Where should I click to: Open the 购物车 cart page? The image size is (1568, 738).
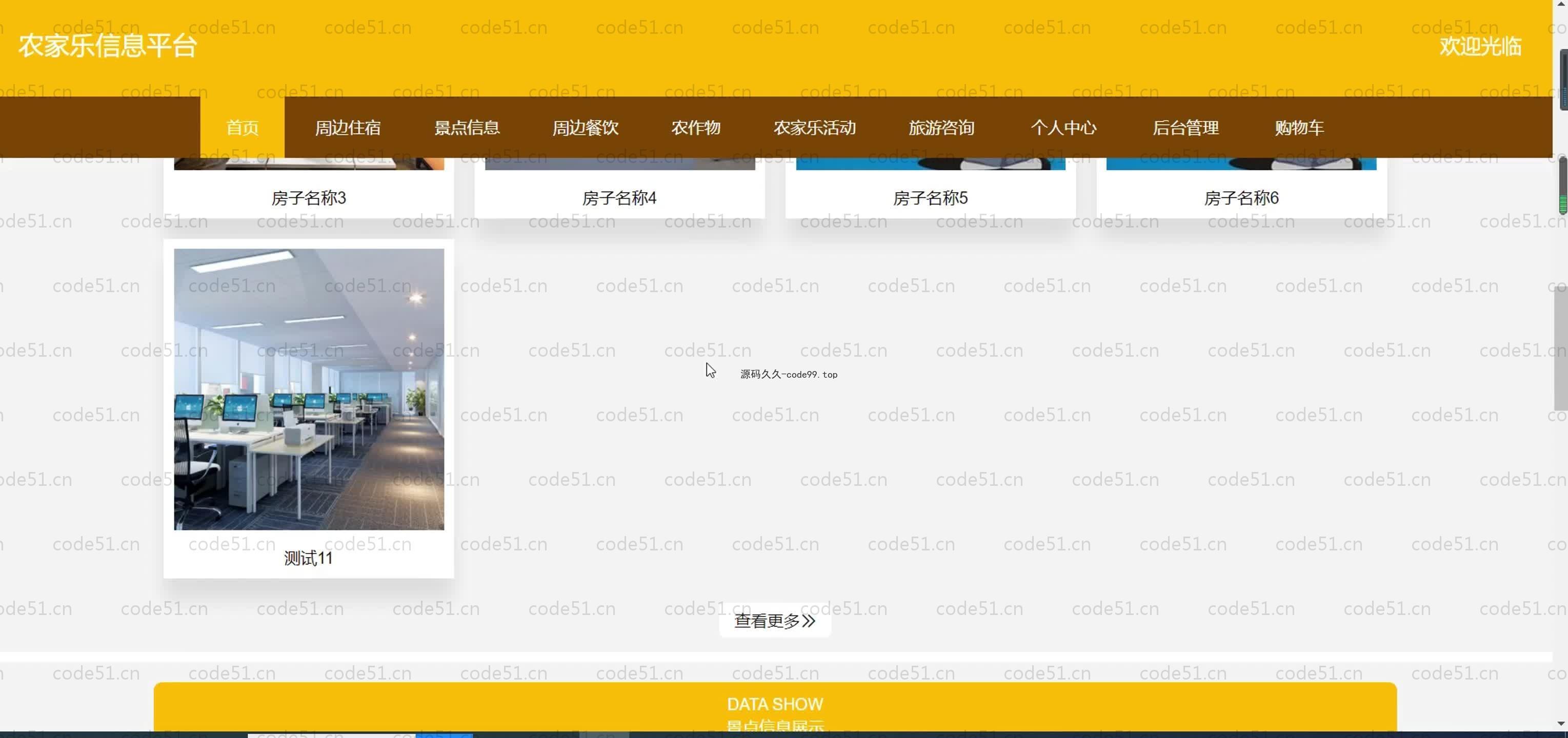pyautogui.click(x=1299, y=128)
